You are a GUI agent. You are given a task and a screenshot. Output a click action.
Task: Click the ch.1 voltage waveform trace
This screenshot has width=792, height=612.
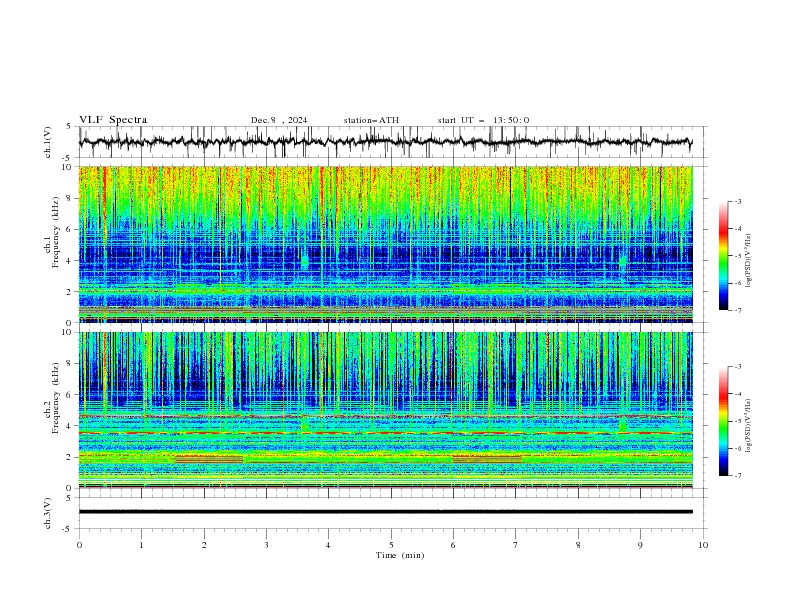385,142
